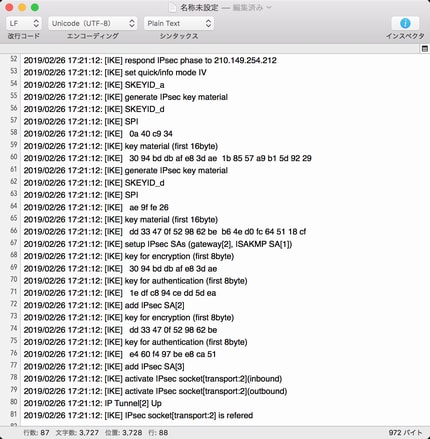Image resolution: width=430 pixels, height=439 pixels.
Task: Click line number 80 in the gutter
Action: click(x=13, y=402)
